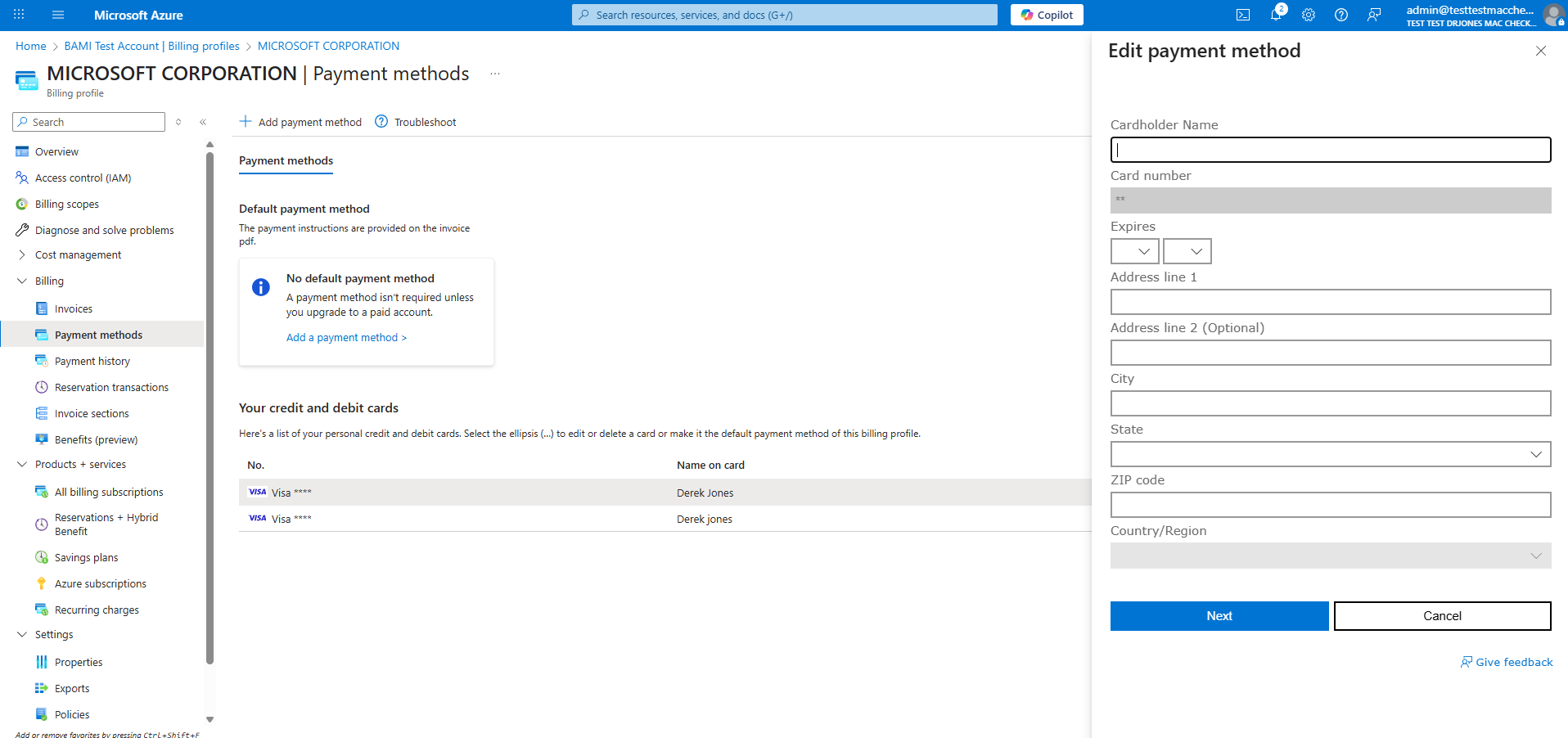The height and width of the screenshot is (738, 1568).
Task: Open Azure subscriptions in the sidebar
Action: click(102, 583)
